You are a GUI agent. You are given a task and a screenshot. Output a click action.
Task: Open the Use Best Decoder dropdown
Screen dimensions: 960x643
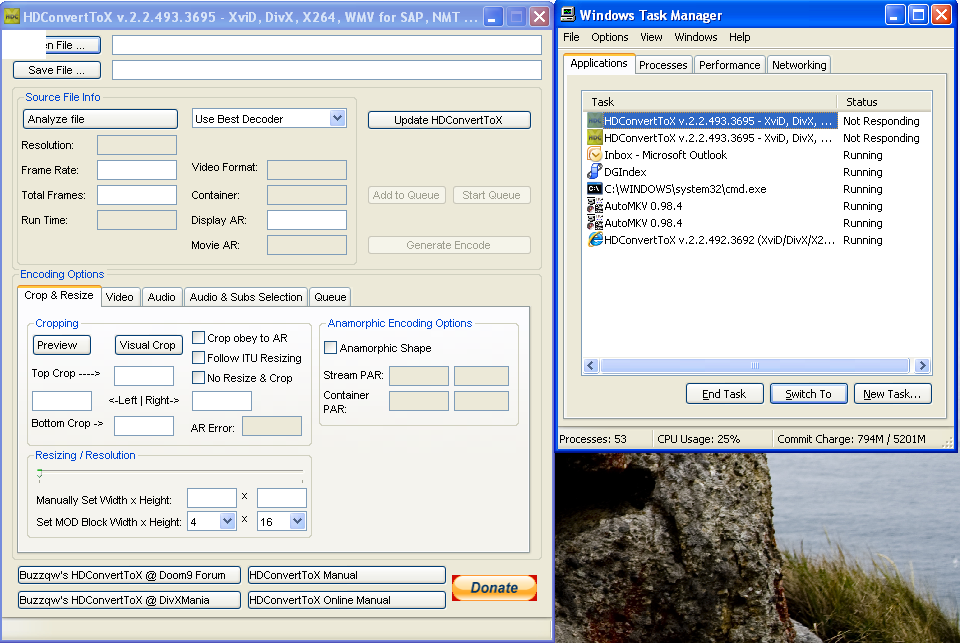tap(337, 118)
